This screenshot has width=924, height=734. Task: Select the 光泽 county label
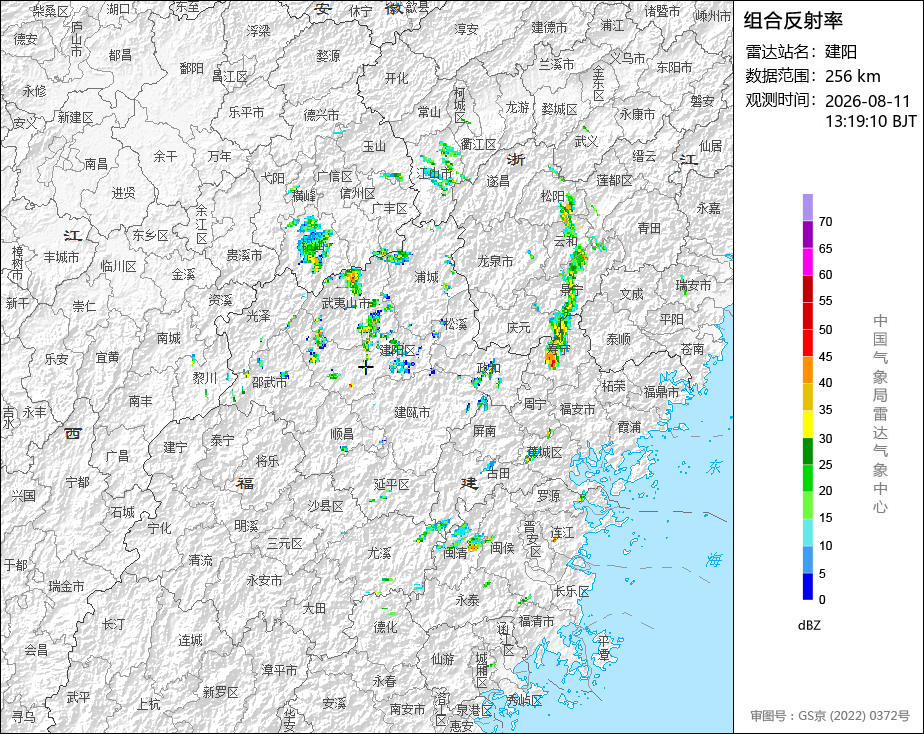[x=258, y=316]
